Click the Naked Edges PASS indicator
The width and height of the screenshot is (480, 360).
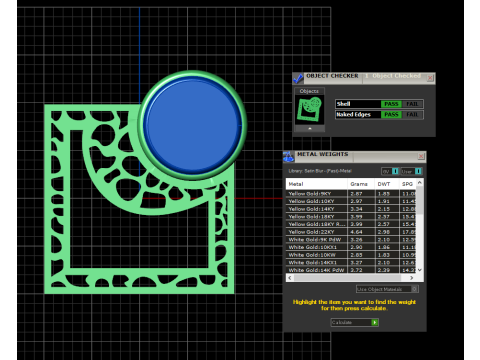pyautogui.click(x=391, y=115)
